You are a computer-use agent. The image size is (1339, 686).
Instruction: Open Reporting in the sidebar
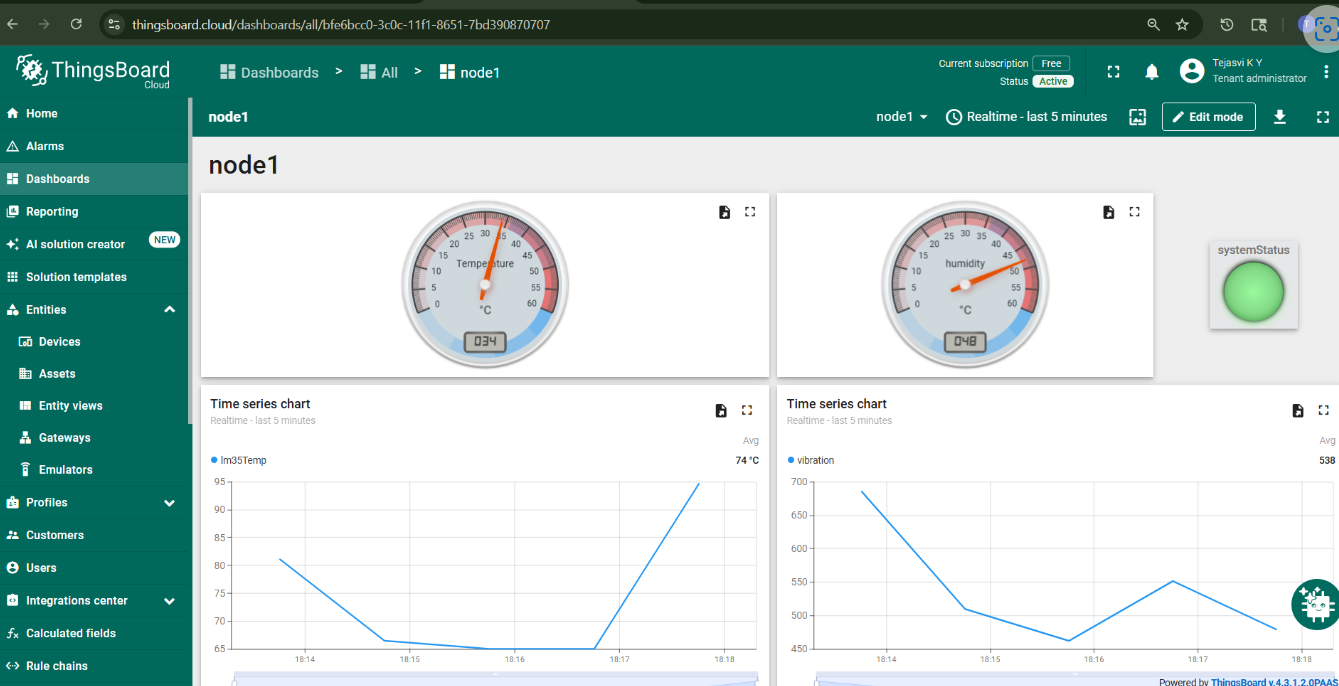(94, 212)
